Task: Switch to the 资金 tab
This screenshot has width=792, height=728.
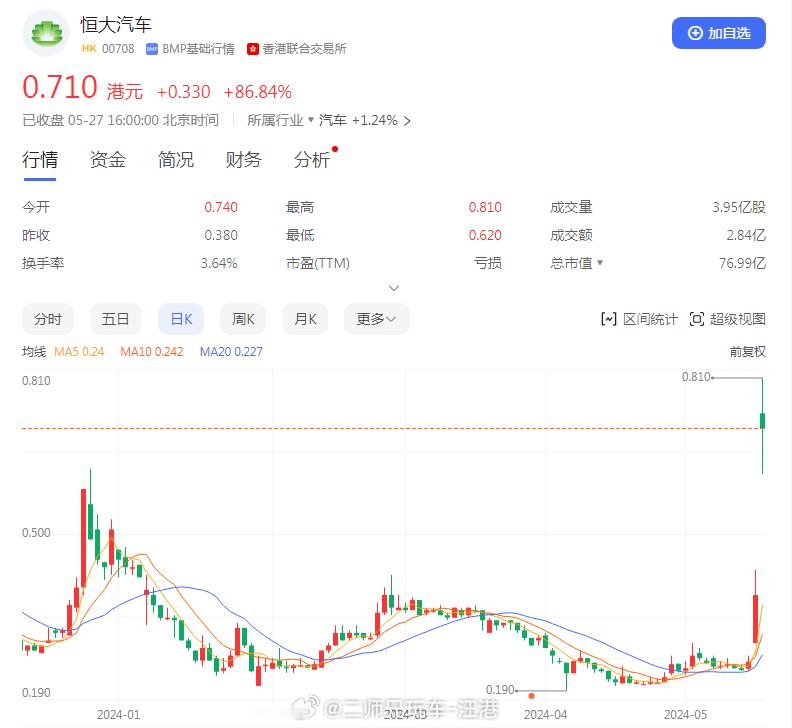Action: tap(108, 160)
